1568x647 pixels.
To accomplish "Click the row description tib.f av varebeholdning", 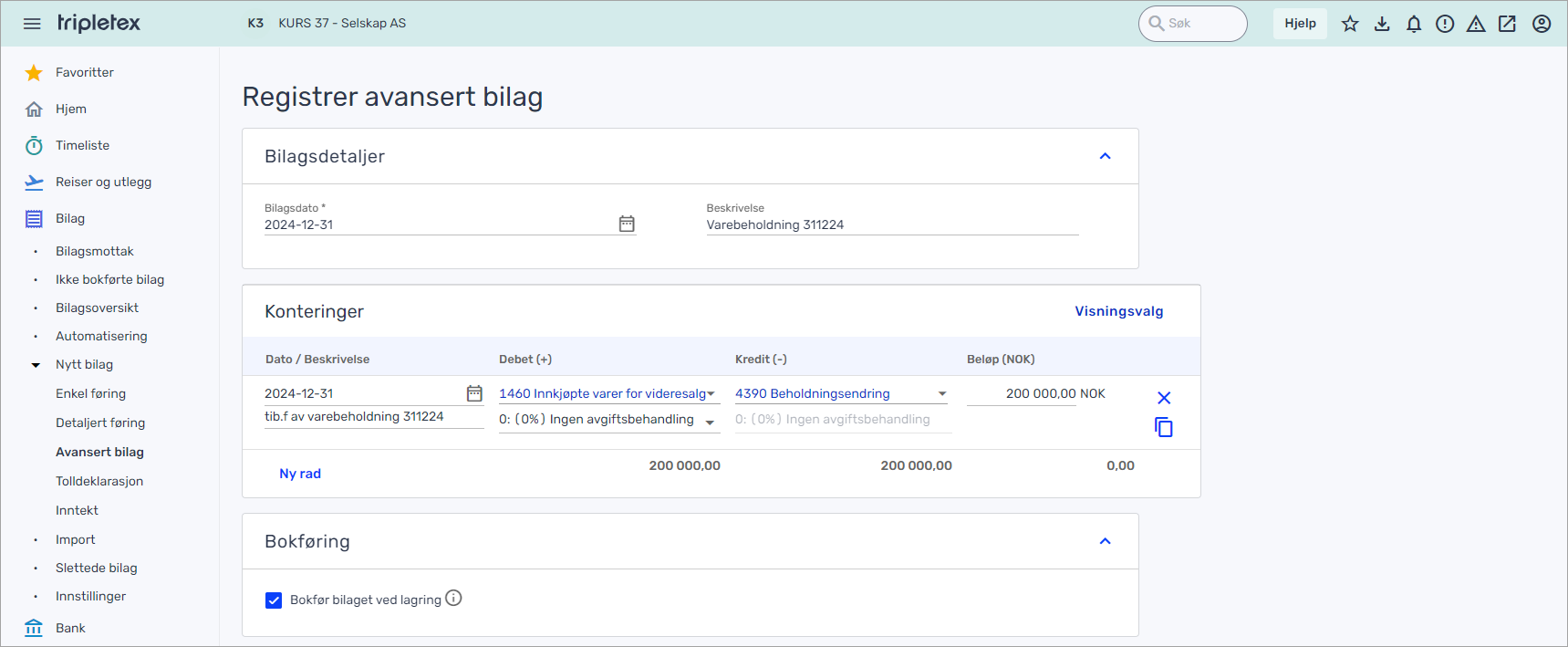I will pyautogui.click(x=374, y=417).
